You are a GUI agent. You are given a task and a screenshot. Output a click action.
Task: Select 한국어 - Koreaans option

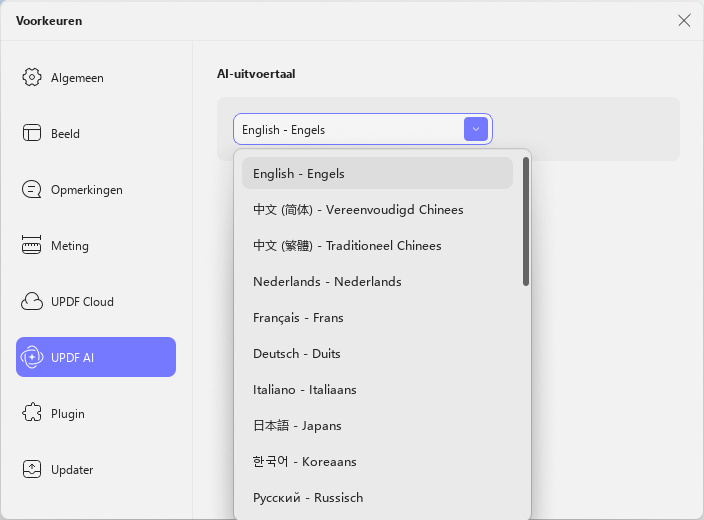pyautogui.click(x=377, y=461)
